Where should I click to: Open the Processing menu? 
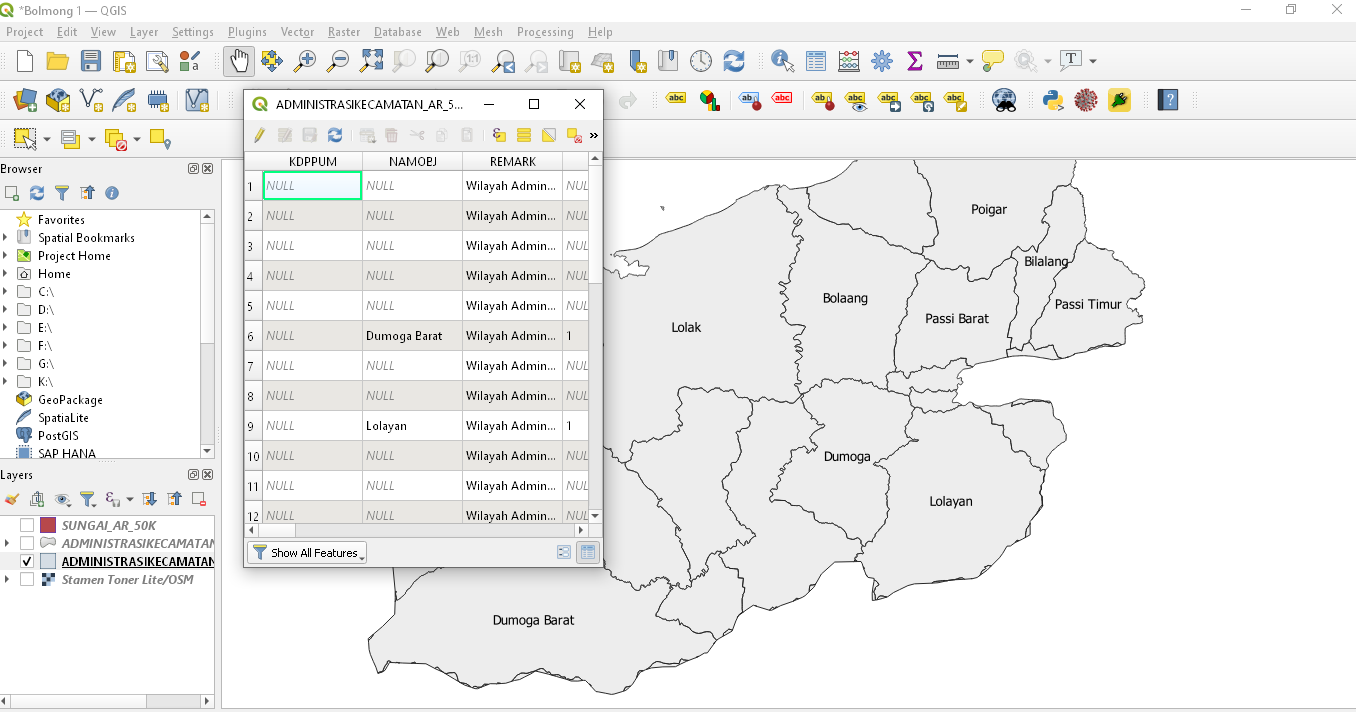point(545,32)
